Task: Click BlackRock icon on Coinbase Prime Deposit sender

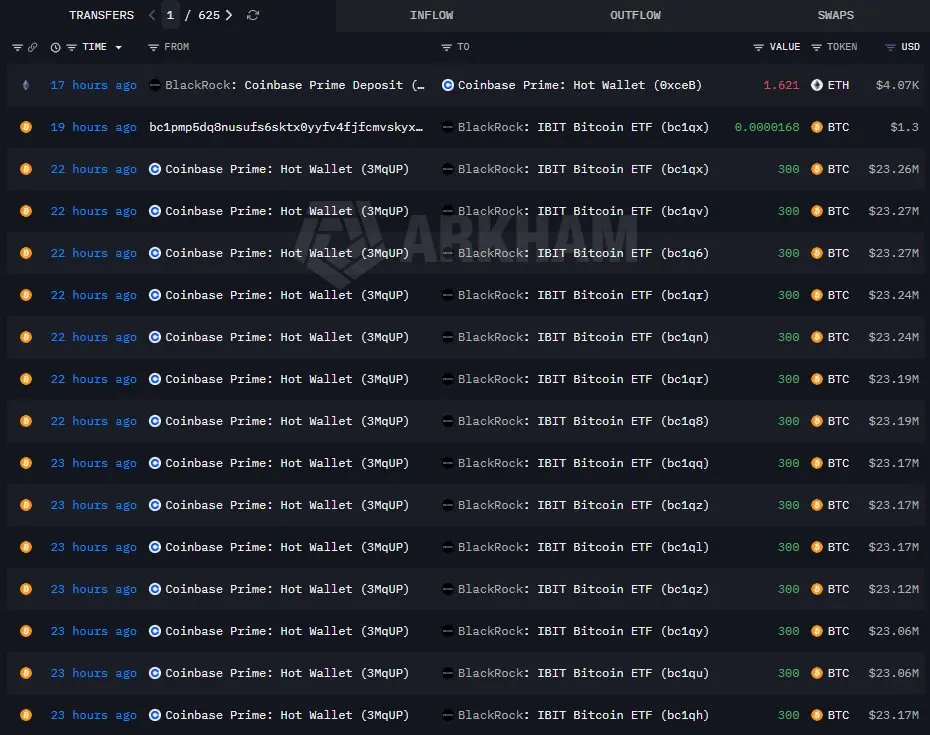Action: [x=155, y=85]
